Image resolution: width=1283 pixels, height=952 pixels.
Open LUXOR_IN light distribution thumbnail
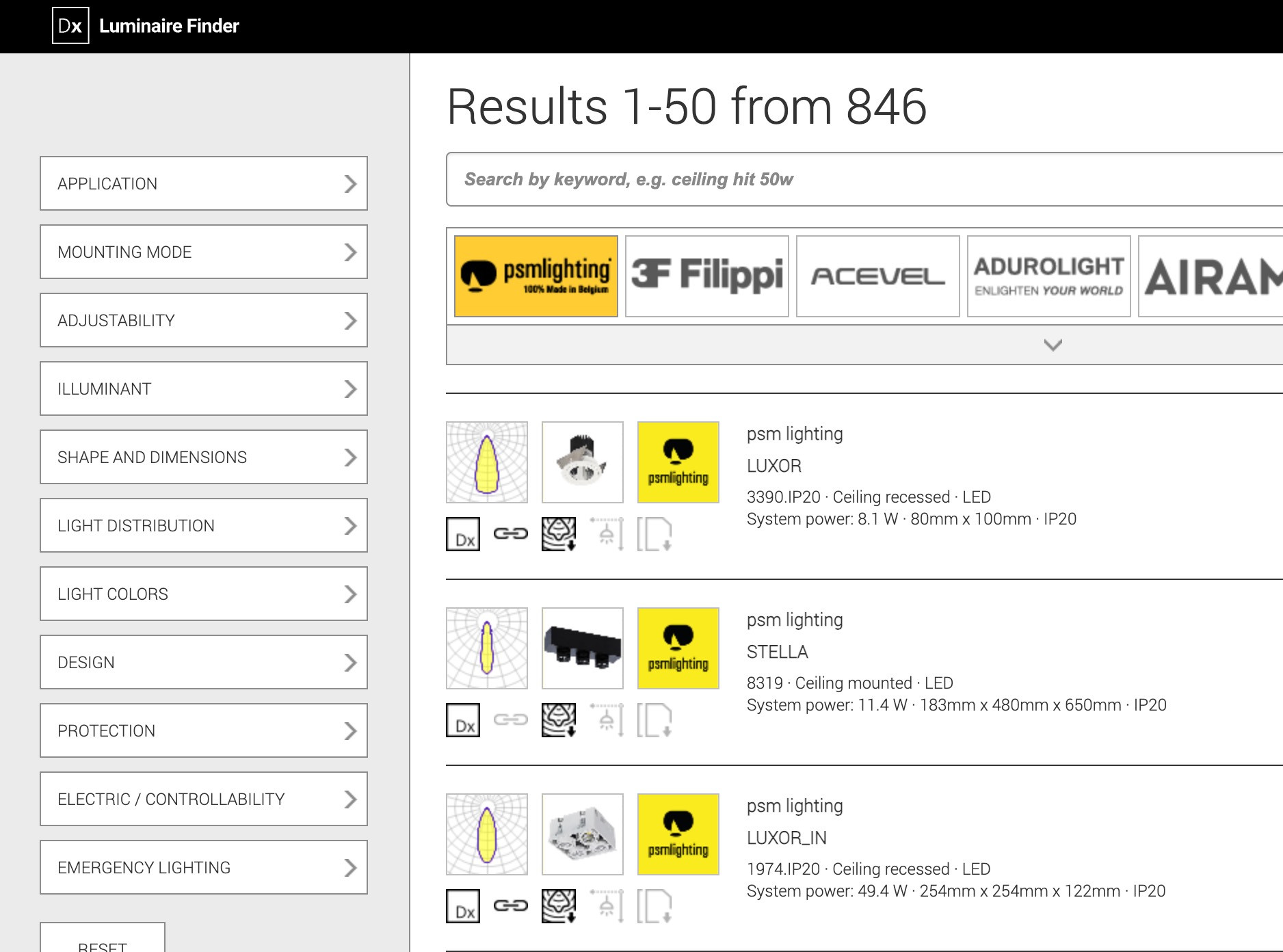[487, 834]
